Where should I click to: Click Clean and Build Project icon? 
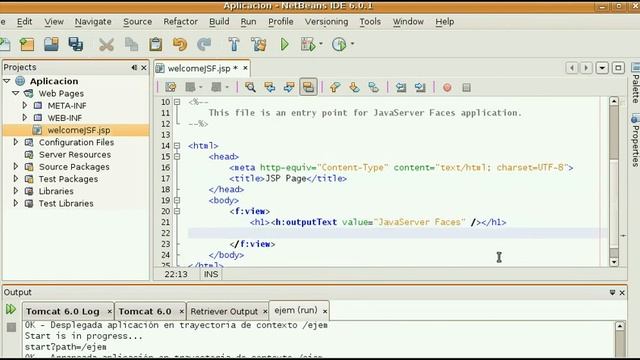coord(259,44)
